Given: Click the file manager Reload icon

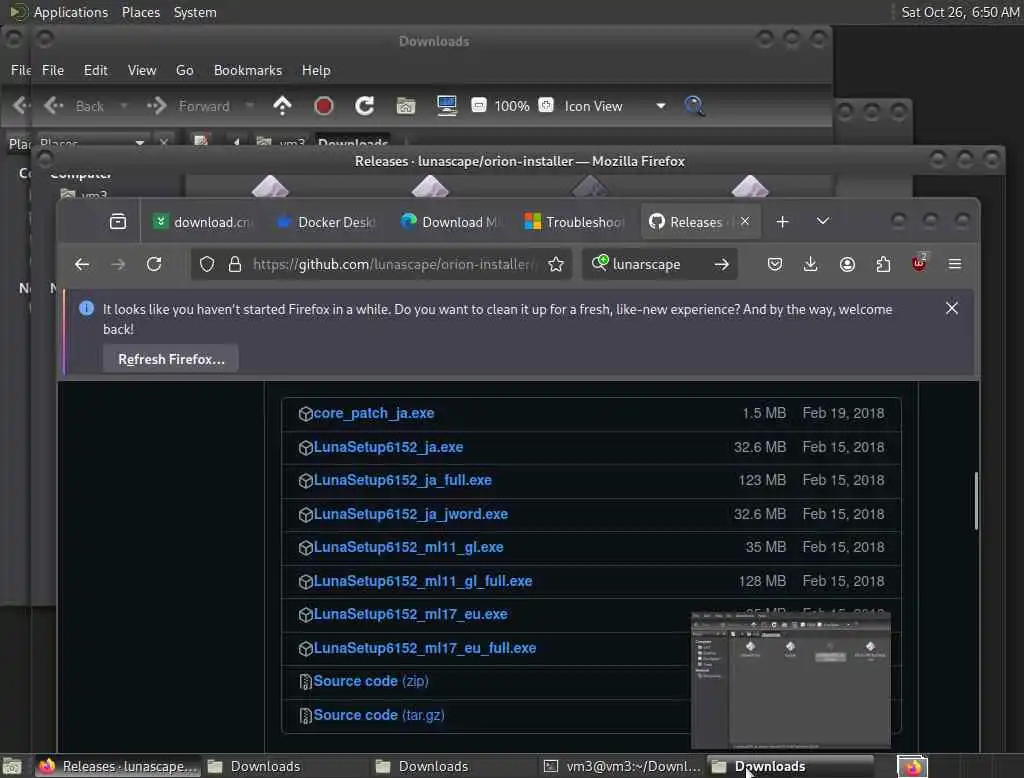Looking at the screenshot, I should click(364, 106).
